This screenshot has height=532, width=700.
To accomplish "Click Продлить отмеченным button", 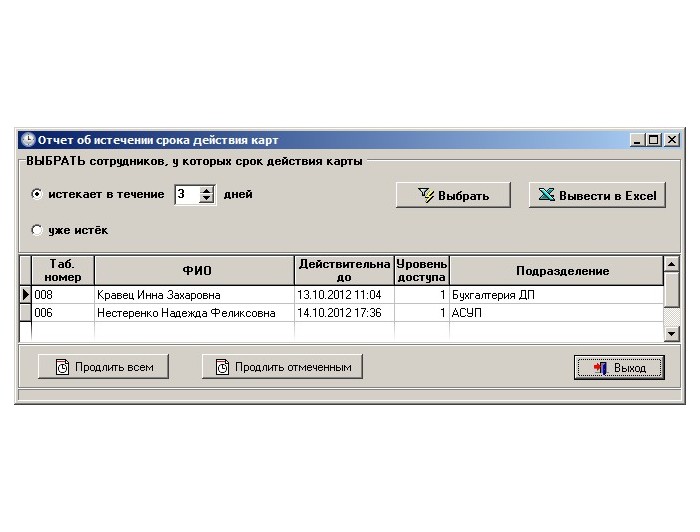I will click(x=282, y=367).
